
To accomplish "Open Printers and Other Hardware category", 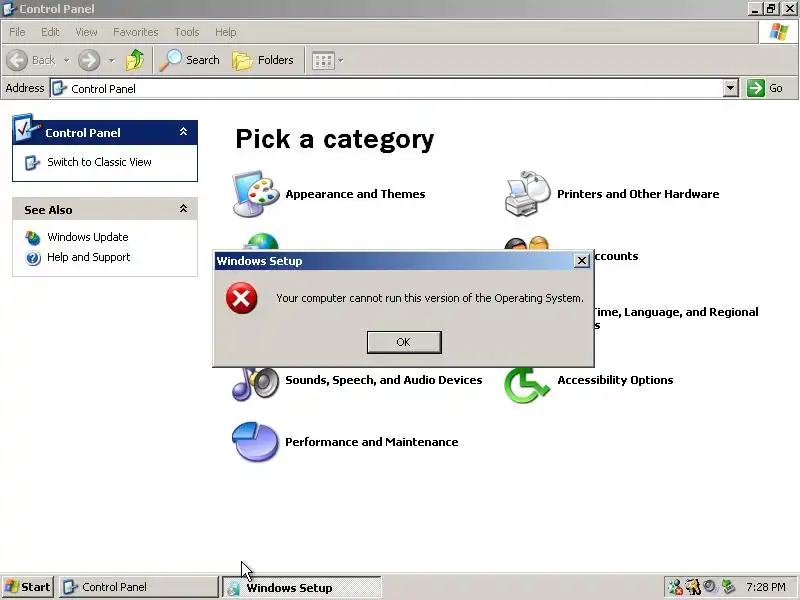I will [x=638, y=194].
